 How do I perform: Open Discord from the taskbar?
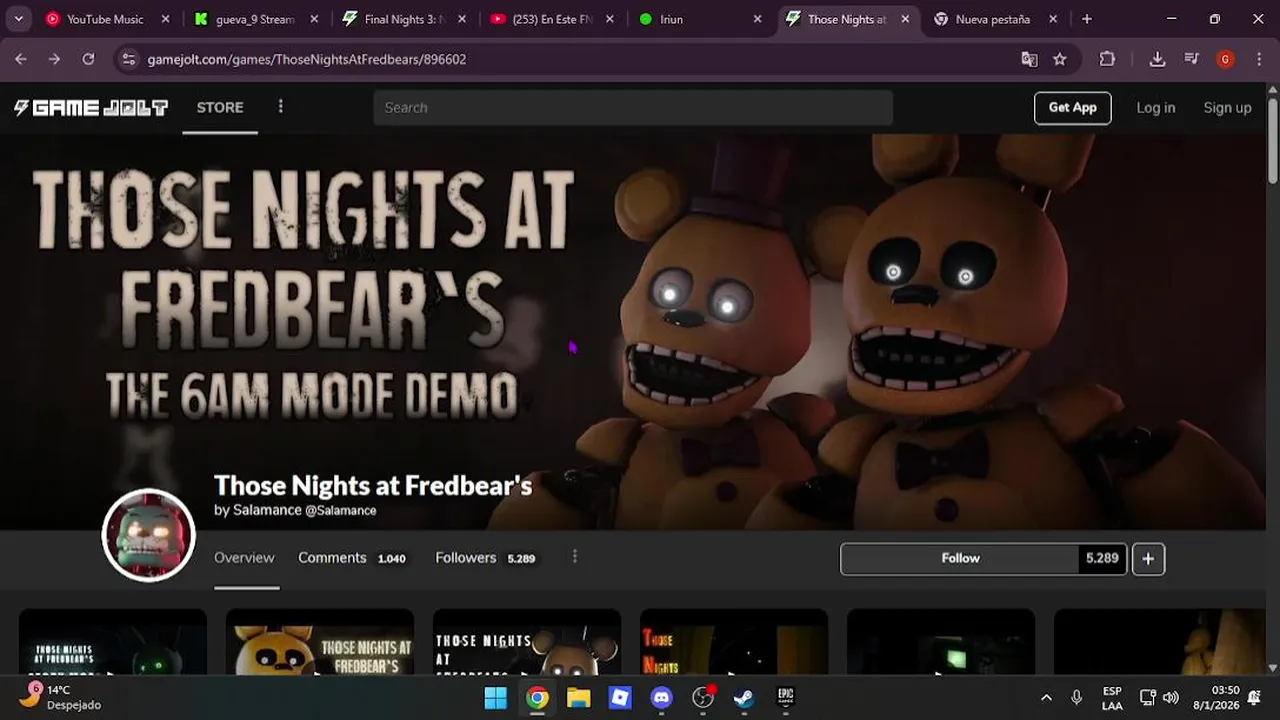(662, 697)
